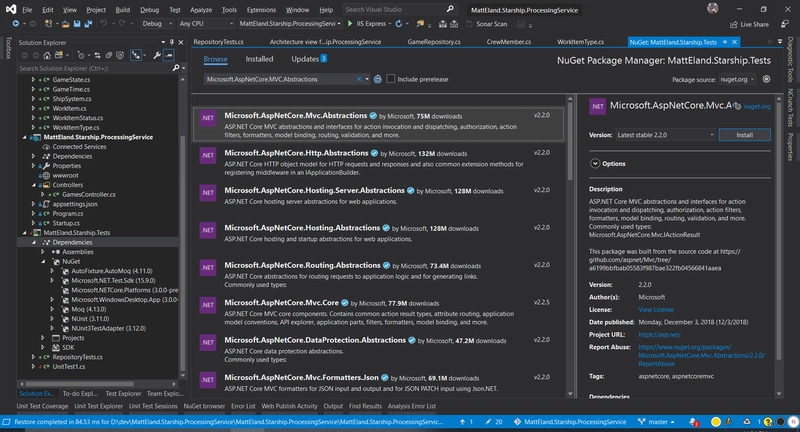This screenshot has width=800, height=432.
Task: Click the Save All toolbar icon
Action: pyautogui.click(x=88, y=23)
